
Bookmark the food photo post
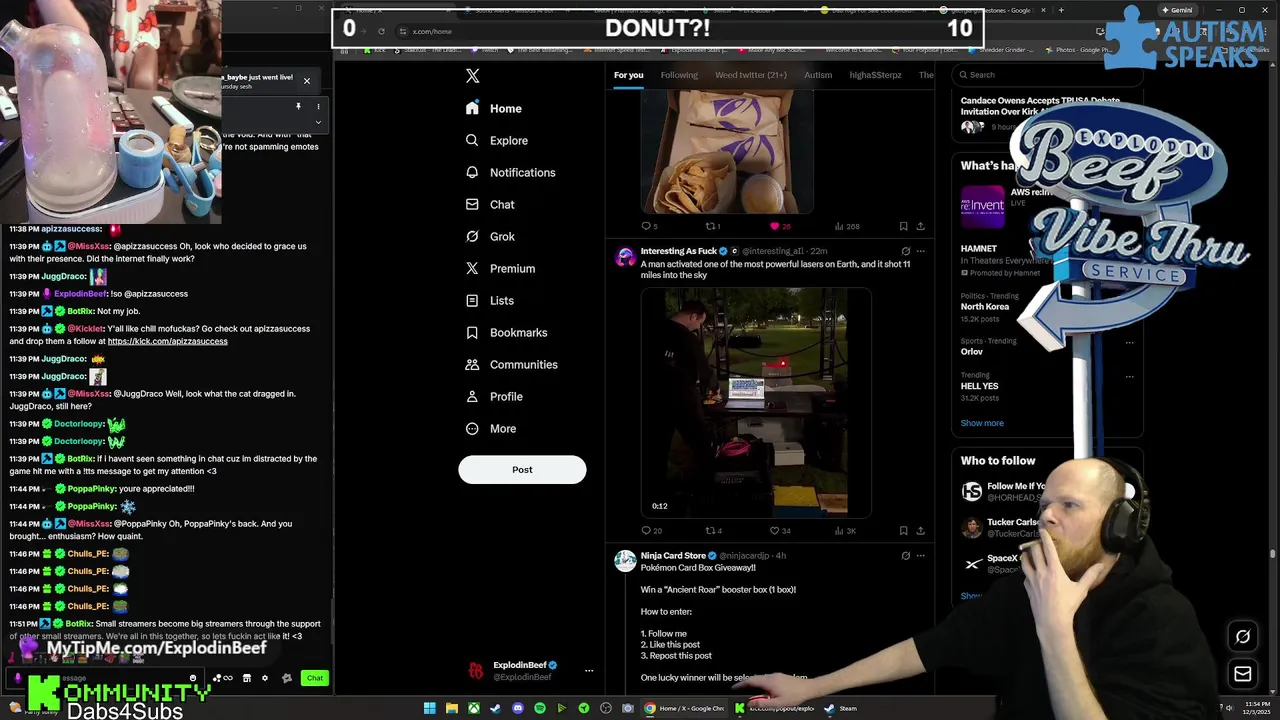(x=903, y=226)
